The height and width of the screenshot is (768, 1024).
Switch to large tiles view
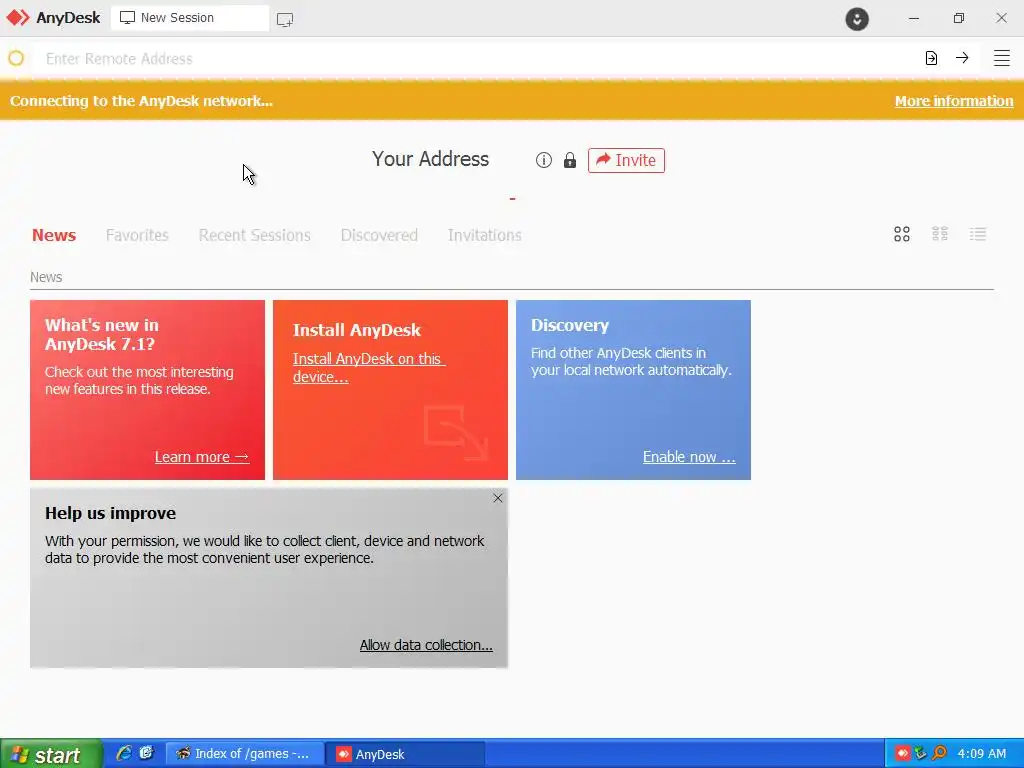902,234
